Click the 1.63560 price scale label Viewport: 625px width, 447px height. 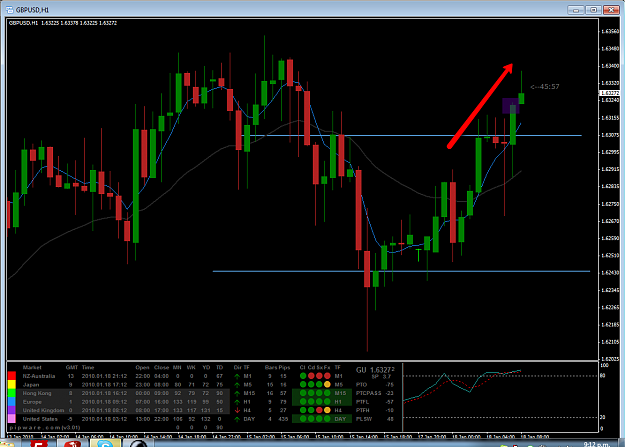tap(610, 31)
